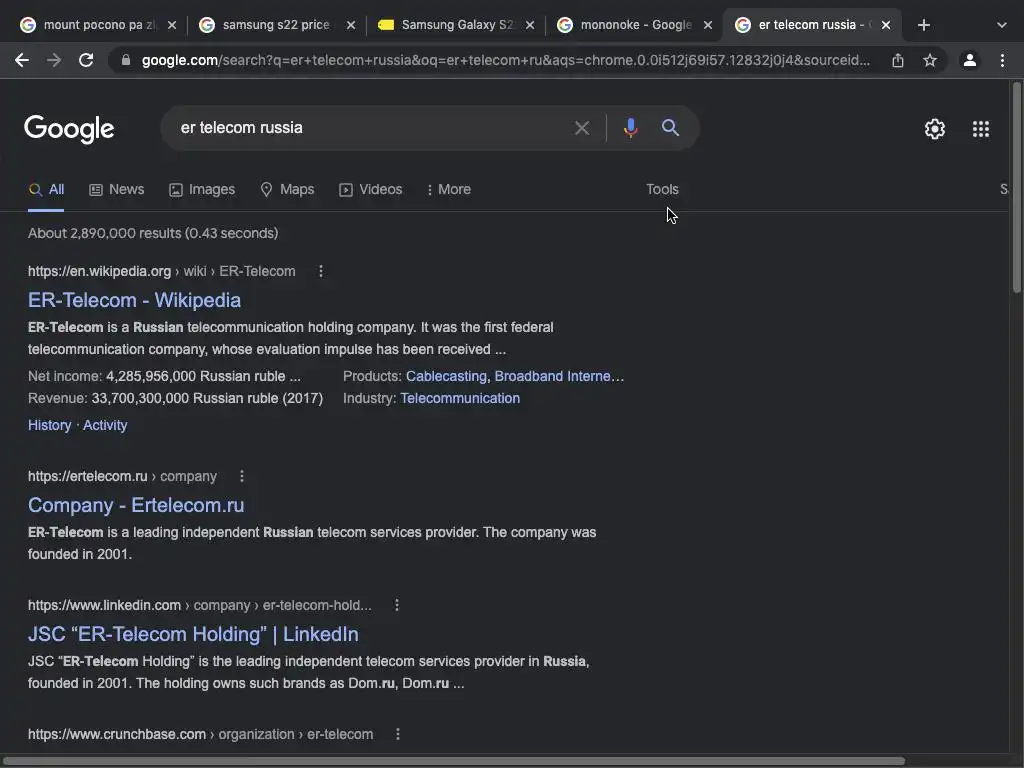Open Chrome three-dot menu

1002,60
